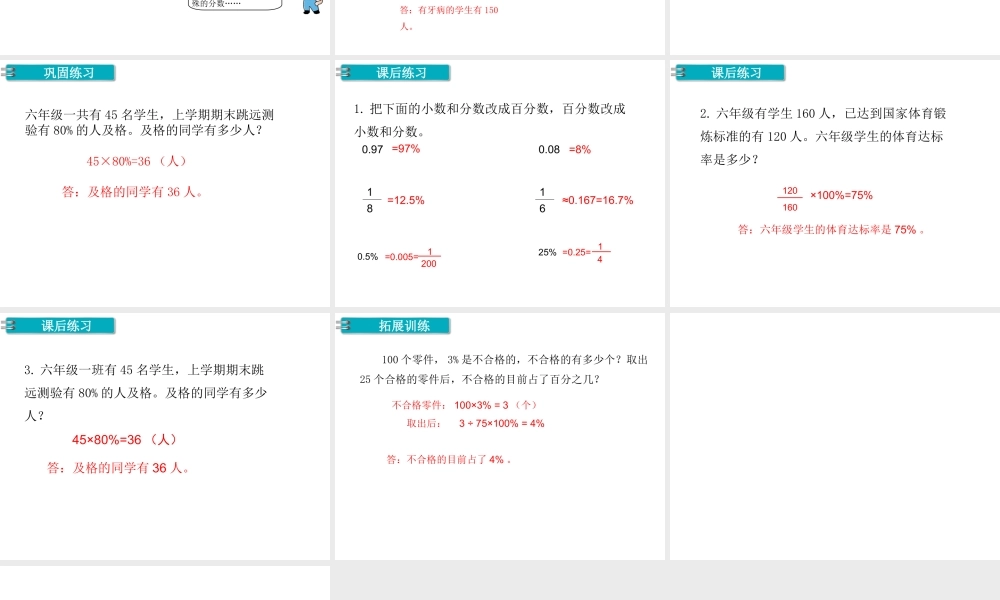Click answer 及格的同学有 36 人 on 巩固练习 slide
Viewport: 1000px width, 600px height.
[133, 192]
